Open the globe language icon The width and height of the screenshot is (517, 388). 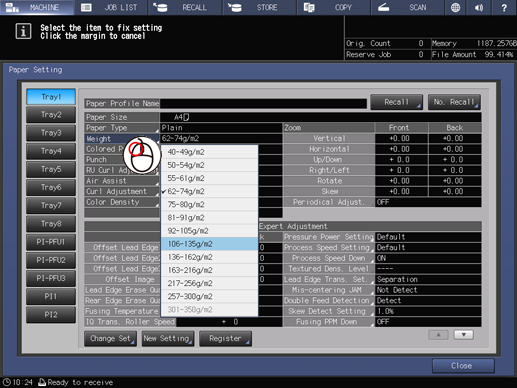[x=455, y=7]
